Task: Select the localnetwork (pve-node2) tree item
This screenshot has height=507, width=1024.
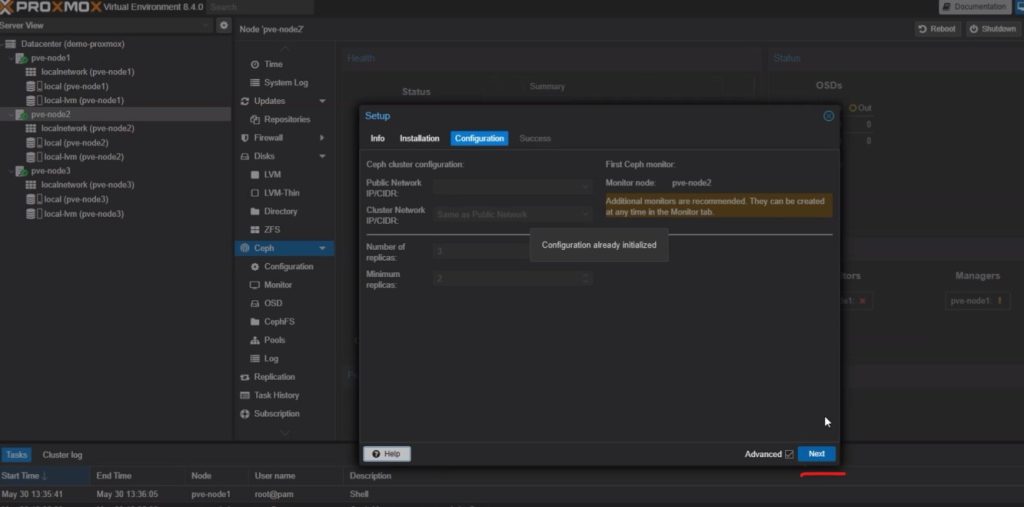Action: 88,129
